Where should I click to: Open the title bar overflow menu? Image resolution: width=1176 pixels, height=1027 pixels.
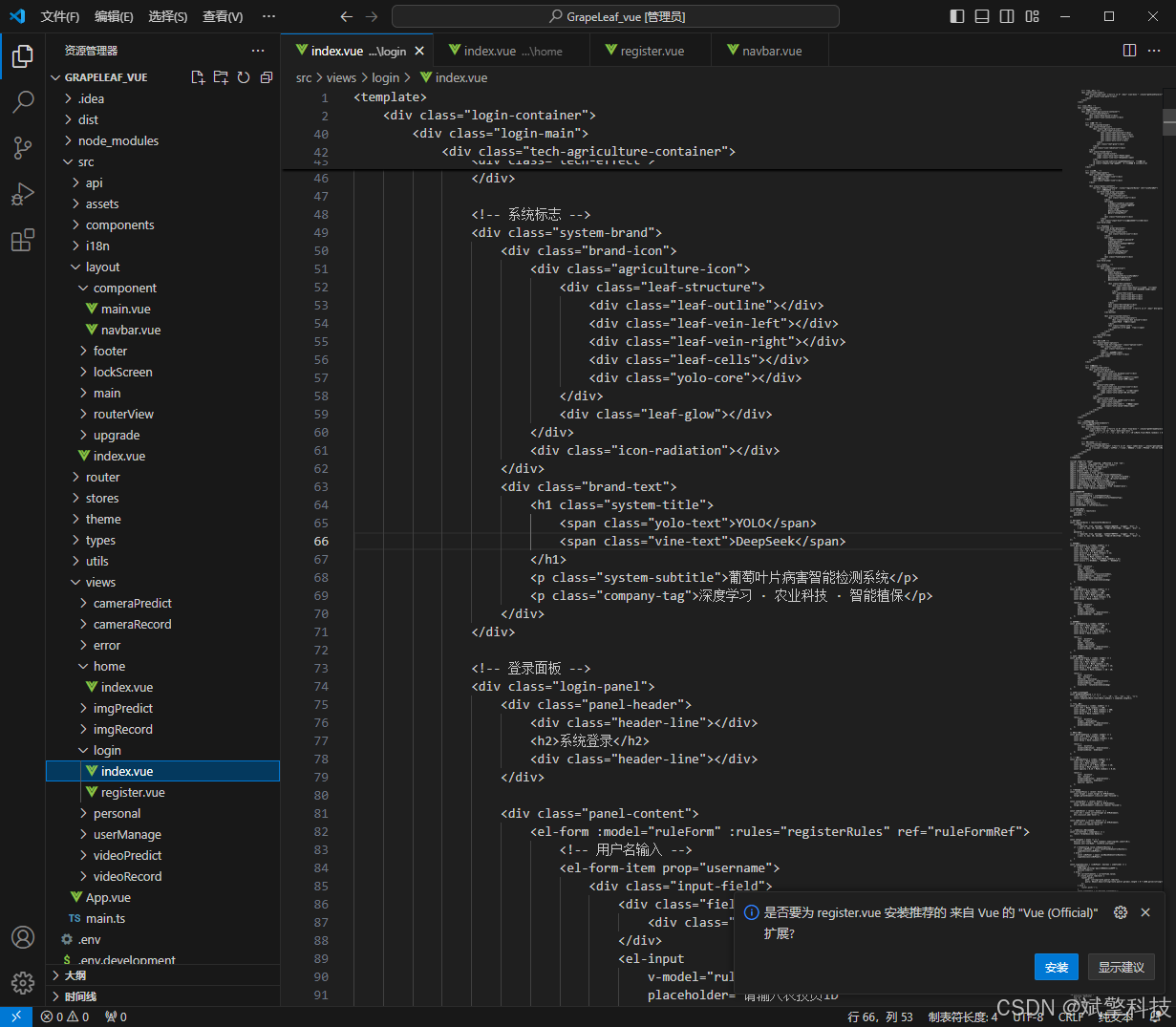point(268,16)
